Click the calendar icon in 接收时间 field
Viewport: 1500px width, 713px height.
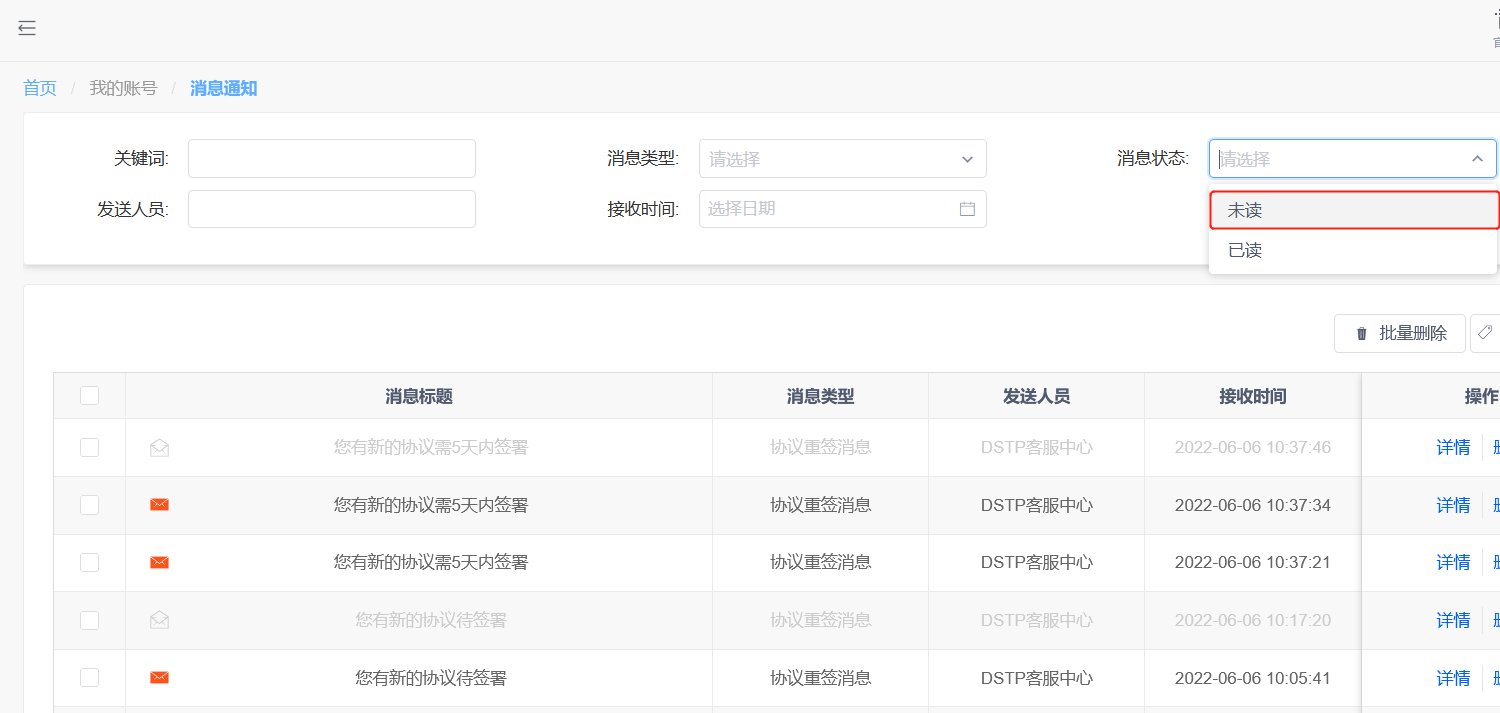(x=967, y=209)
